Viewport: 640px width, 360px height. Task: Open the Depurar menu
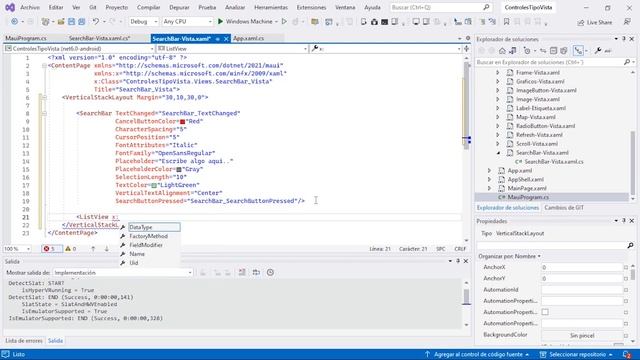click(x=179, y=7)
